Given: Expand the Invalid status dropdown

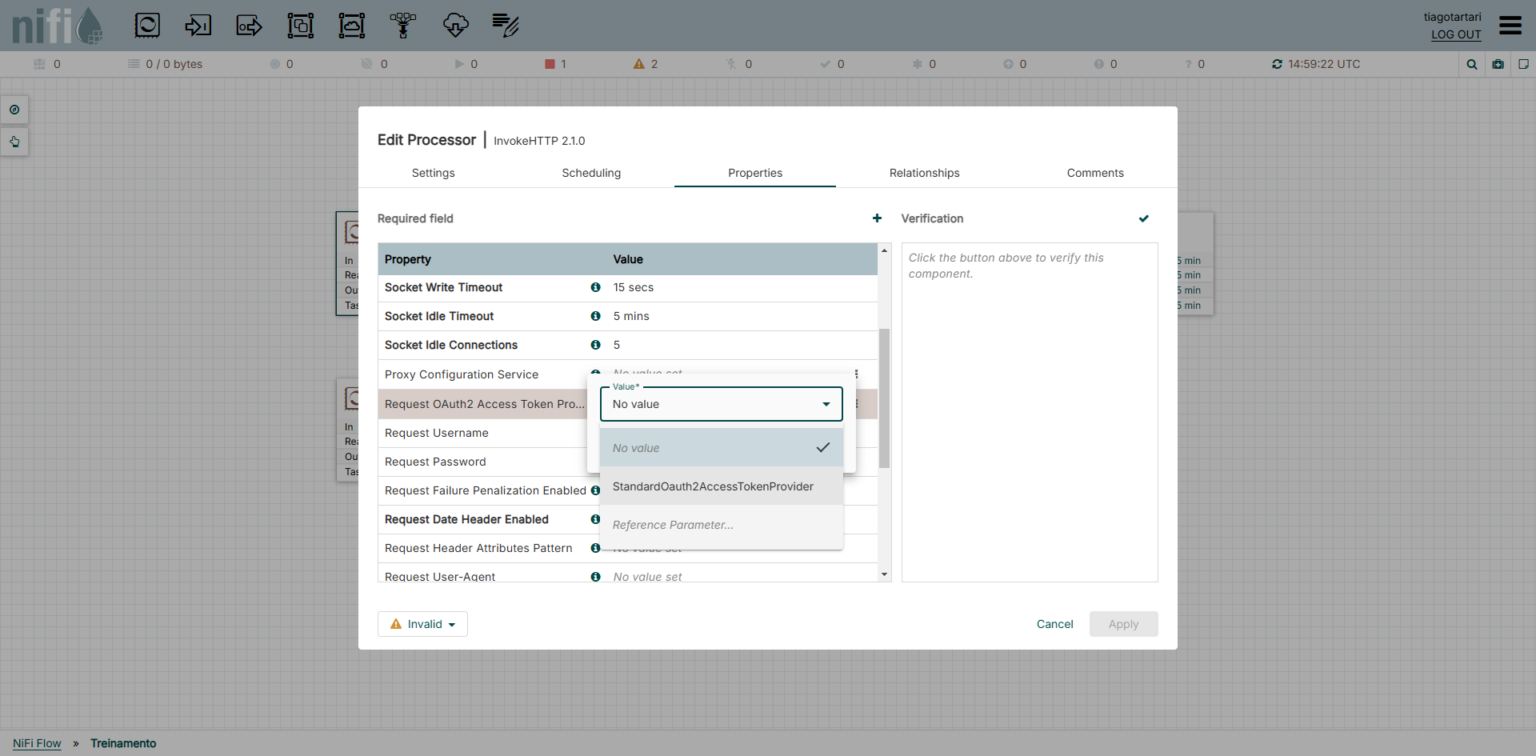Looking at the screenshot, I should pos(422,623).
